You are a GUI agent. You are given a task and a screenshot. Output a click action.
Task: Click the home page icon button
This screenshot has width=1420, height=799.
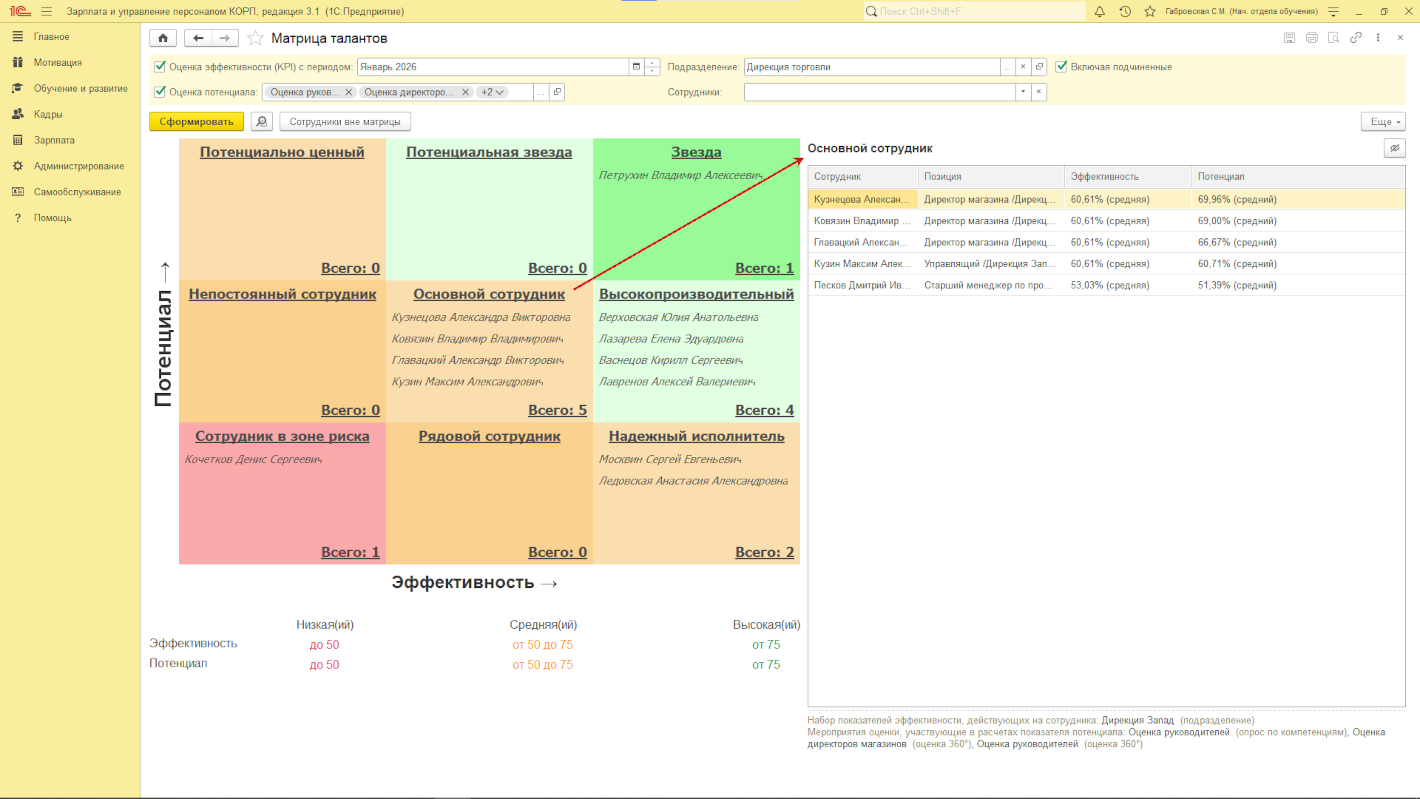pyautogui.click(x=163, y=38)
